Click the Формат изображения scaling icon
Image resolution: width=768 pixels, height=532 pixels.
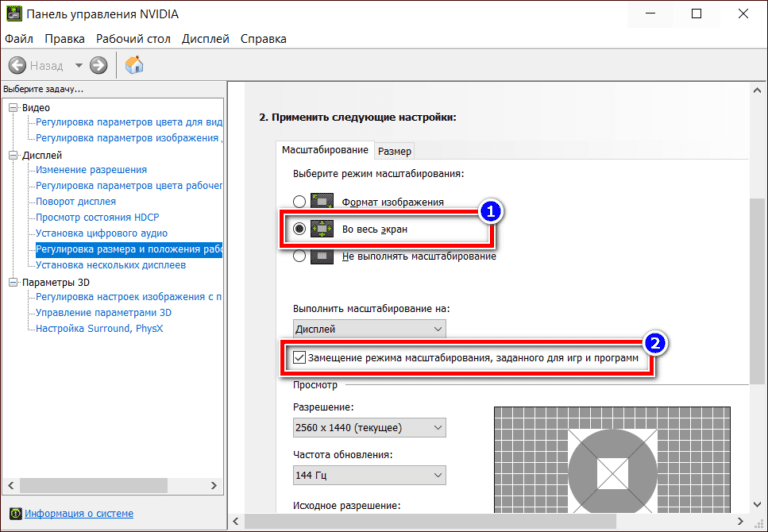(x=322, y=201)
